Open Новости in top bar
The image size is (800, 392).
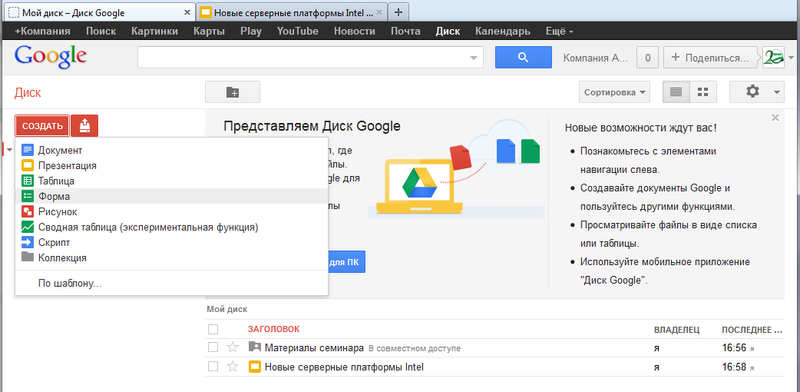(355, 31)
